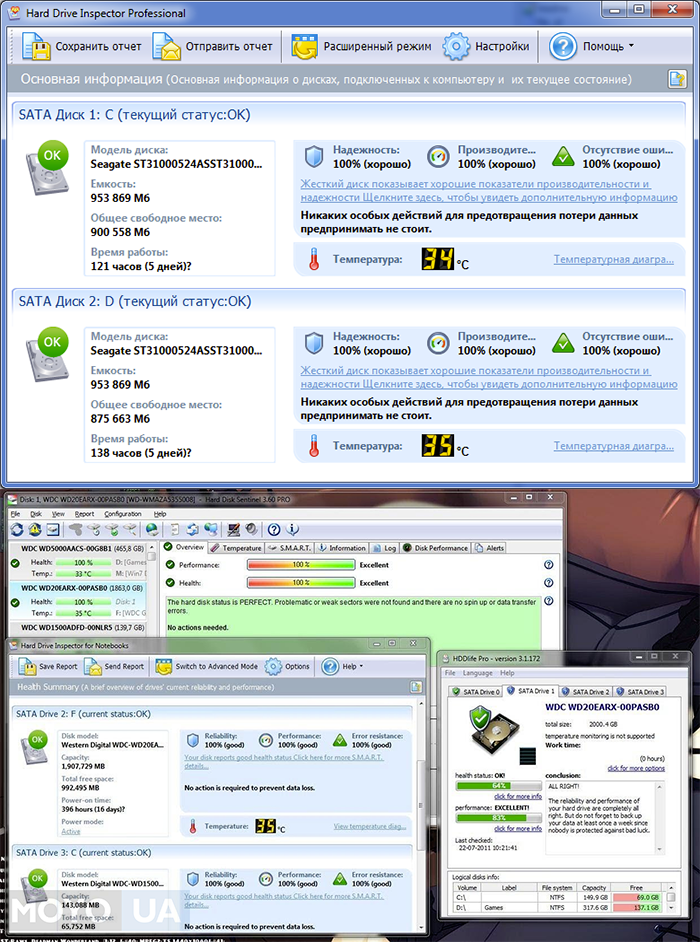Open File menu in HDDlife Pro
The image size is (700, 942).
(450, 673)
